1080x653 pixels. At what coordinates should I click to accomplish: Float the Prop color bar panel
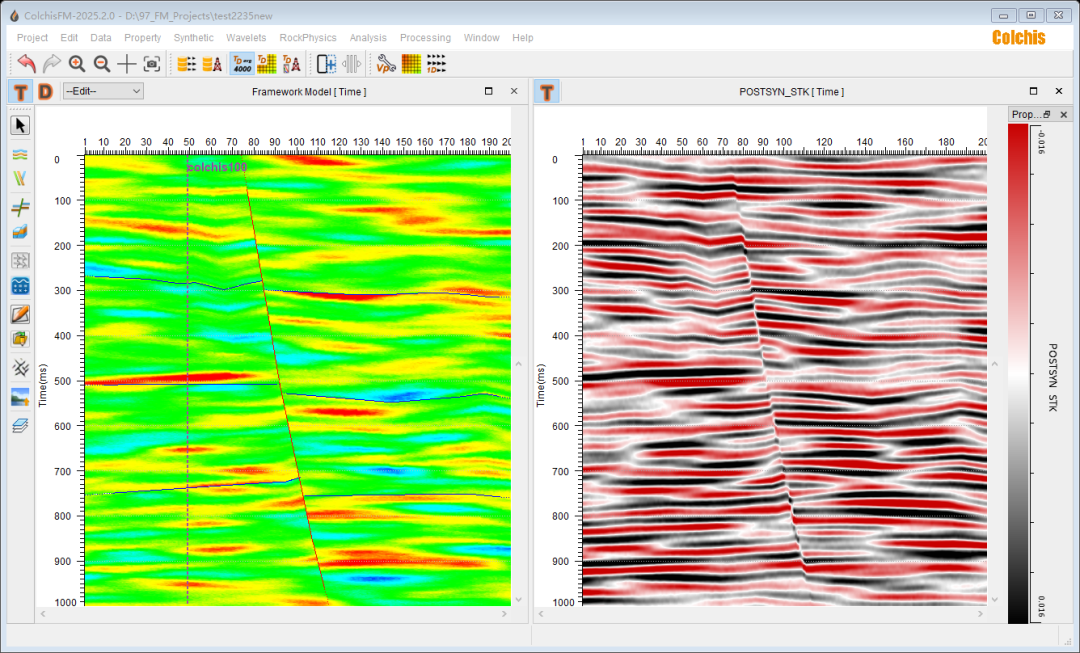1047,114
